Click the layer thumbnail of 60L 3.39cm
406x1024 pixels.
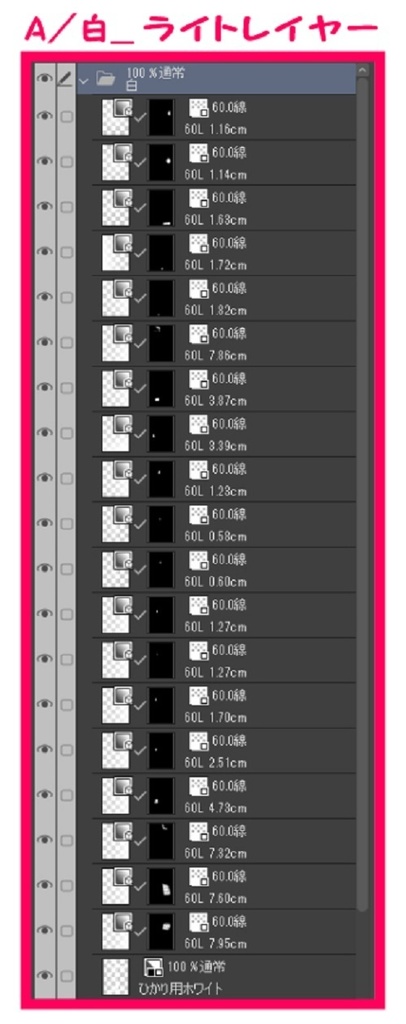tap(117, 434)
